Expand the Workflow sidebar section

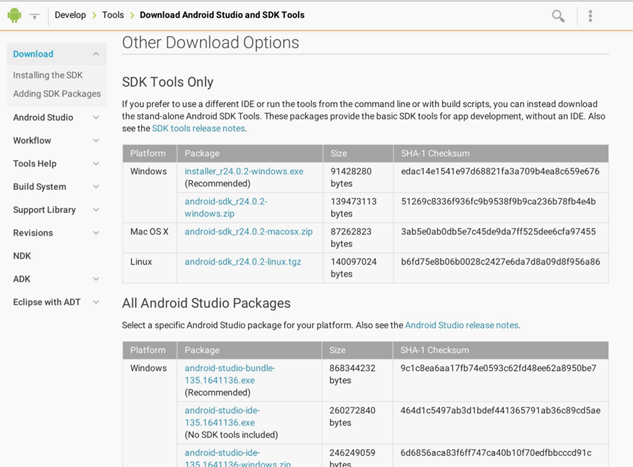pos(96,141)
